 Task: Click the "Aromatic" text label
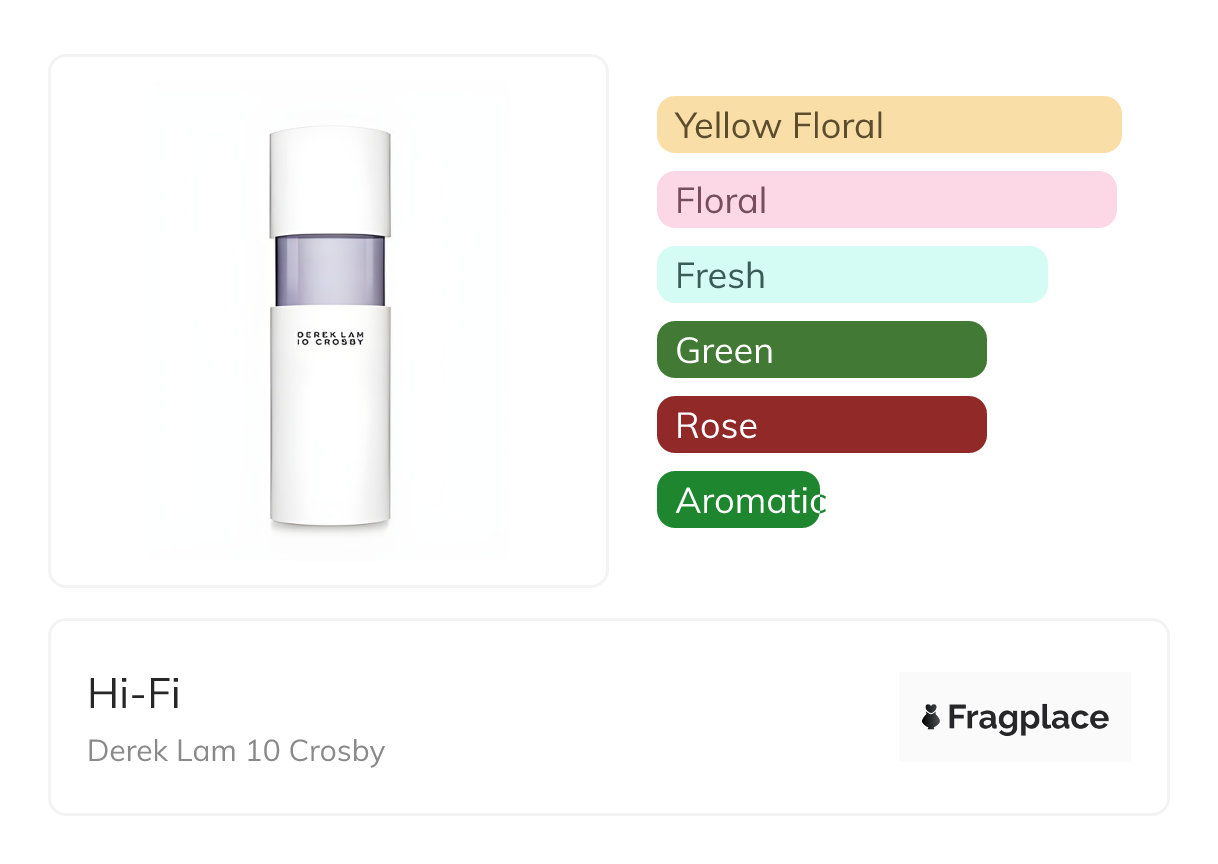749,500
